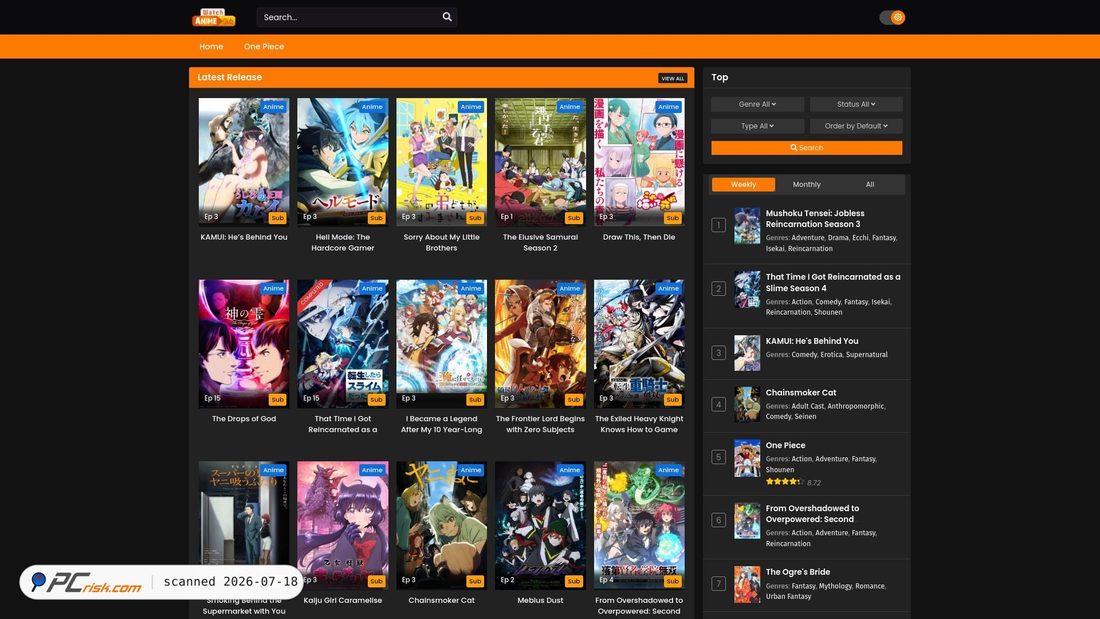Open the Home menu item

pyautogui.click(x=210, y=46)
